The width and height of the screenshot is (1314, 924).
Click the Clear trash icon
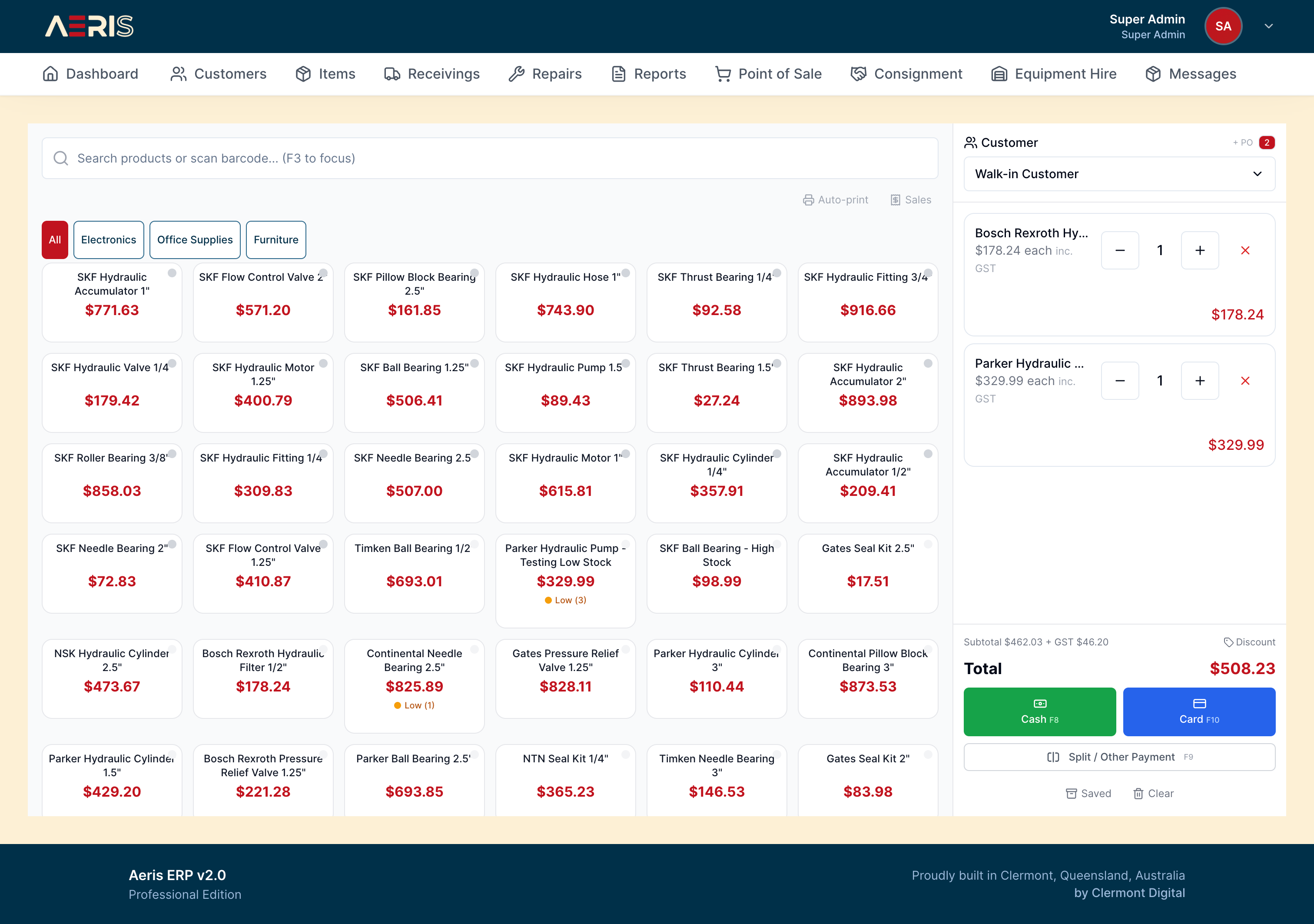point(1138,794)
